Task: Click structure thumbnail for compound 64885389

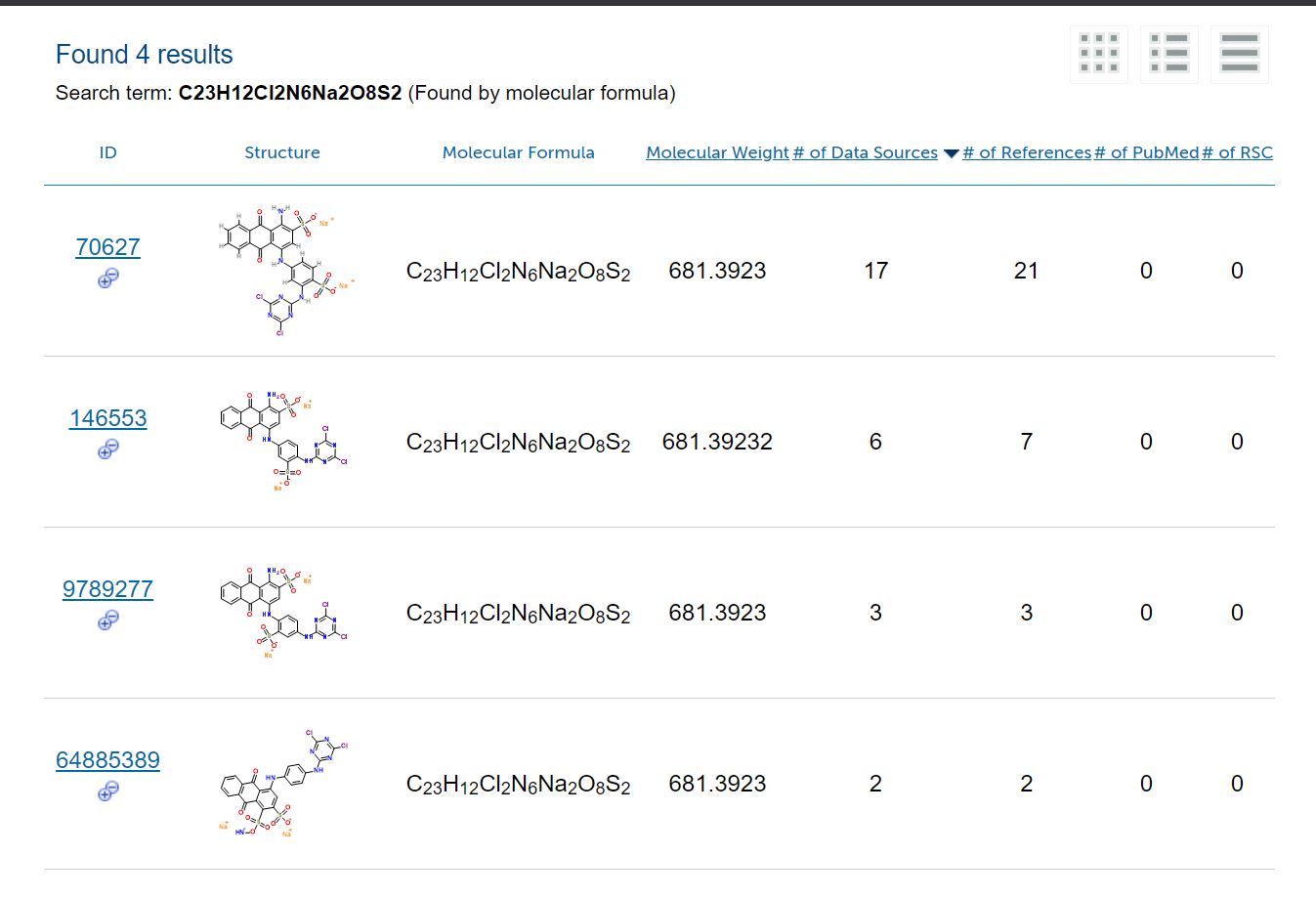Action: (282, 784)
